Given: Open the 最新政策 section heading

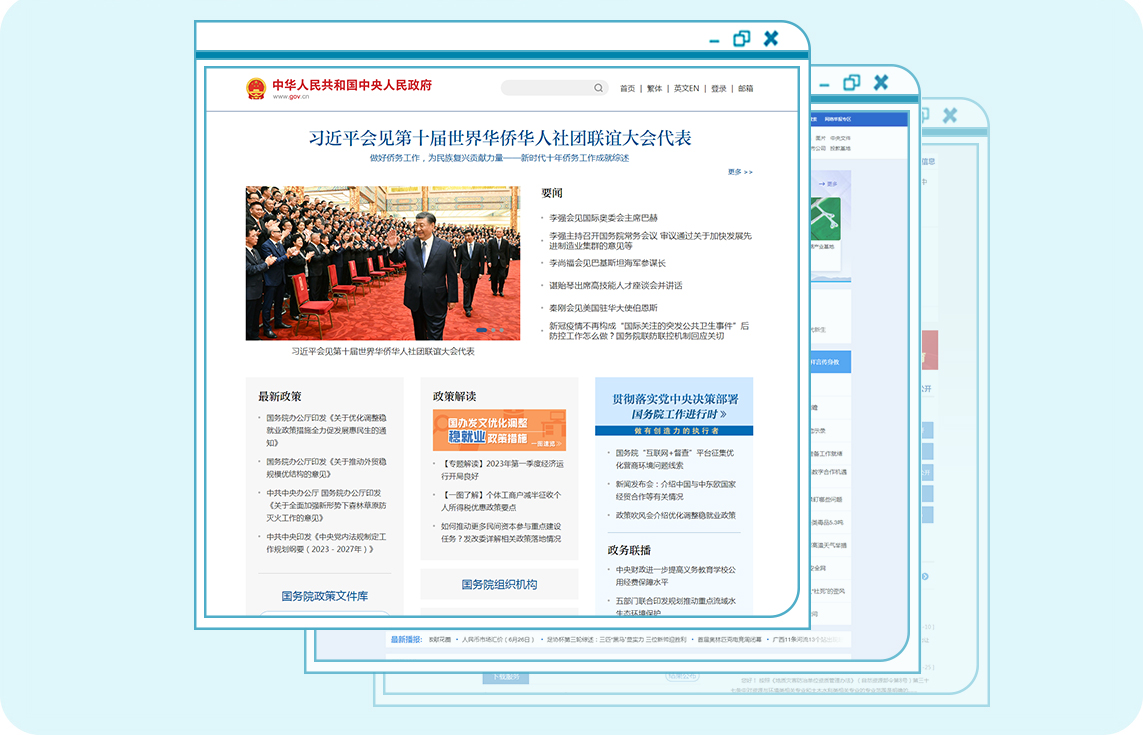Looking at the screenshot, I should pos(280,397).
